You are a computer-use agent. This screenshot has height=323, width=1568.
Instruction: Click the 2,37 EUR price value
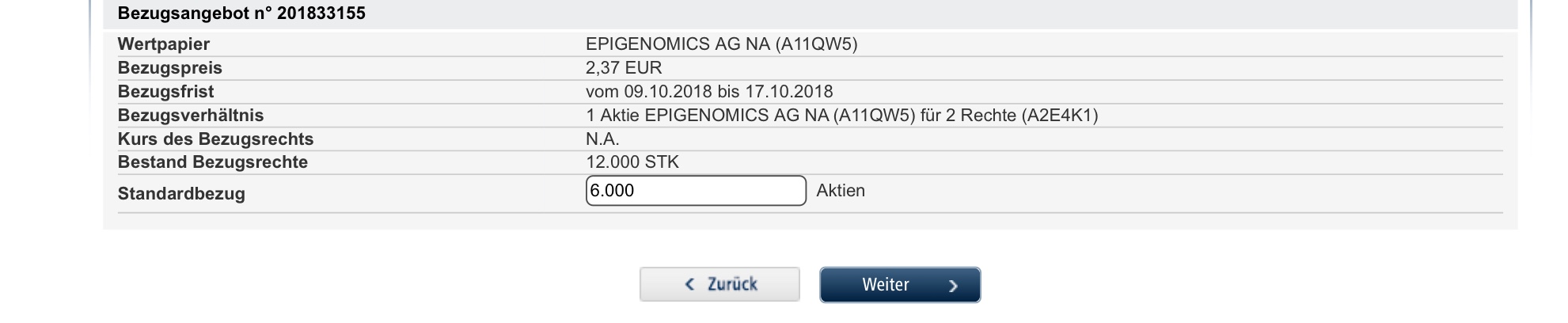click(x=624, y=68)
